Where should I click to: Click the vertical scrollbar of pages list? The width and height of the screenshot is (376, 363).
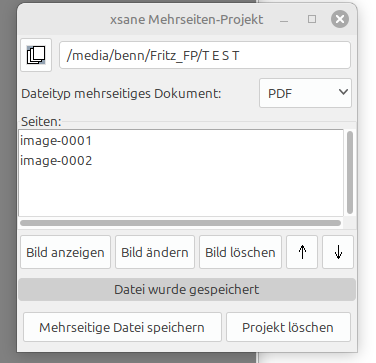(350, 172)
